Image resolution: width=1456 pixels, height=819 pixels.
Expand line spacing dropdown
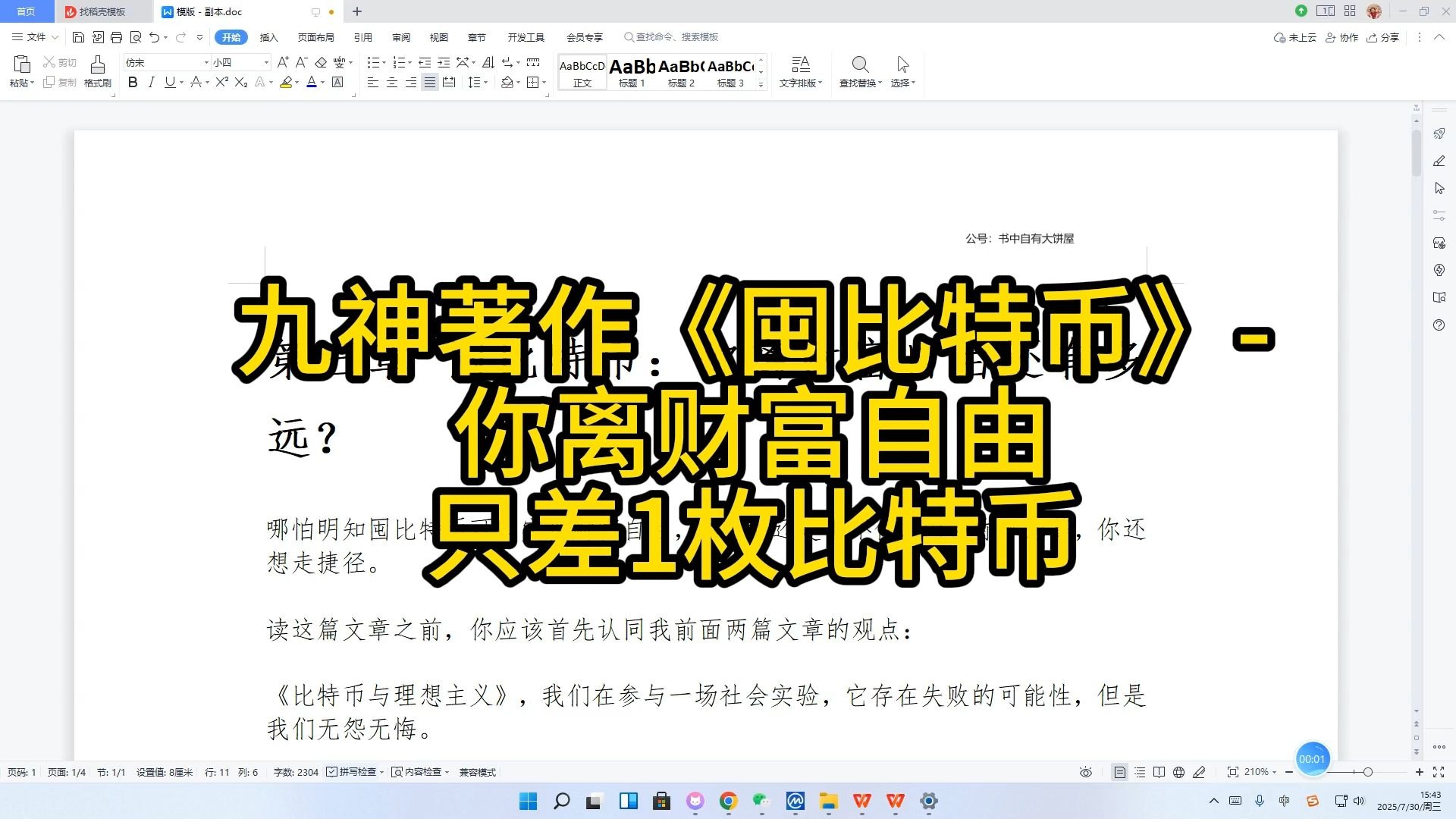[x=485, y=83]
